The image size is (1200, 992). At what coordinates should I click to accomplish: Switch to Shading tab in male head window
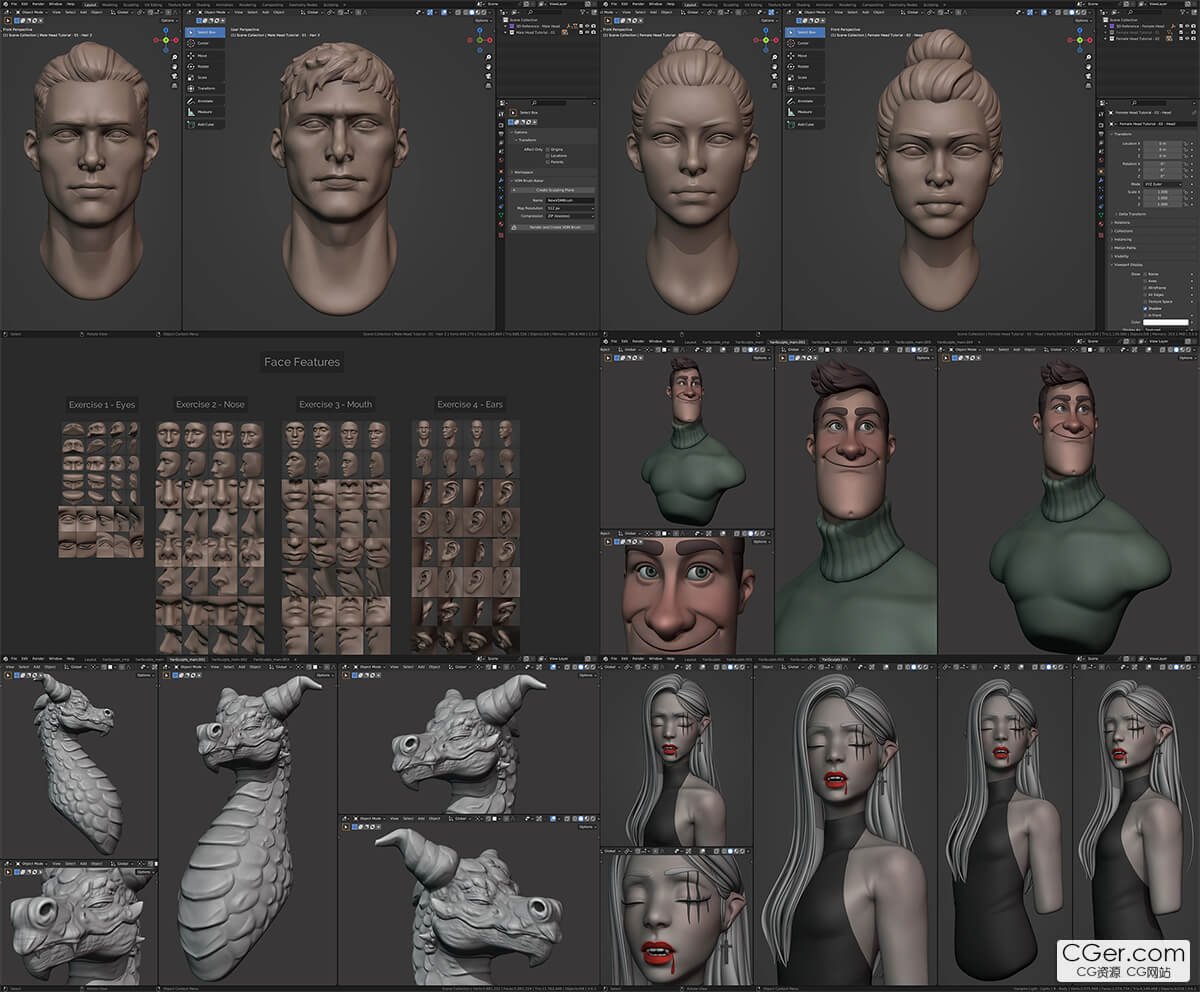click(x=201, y=4)
